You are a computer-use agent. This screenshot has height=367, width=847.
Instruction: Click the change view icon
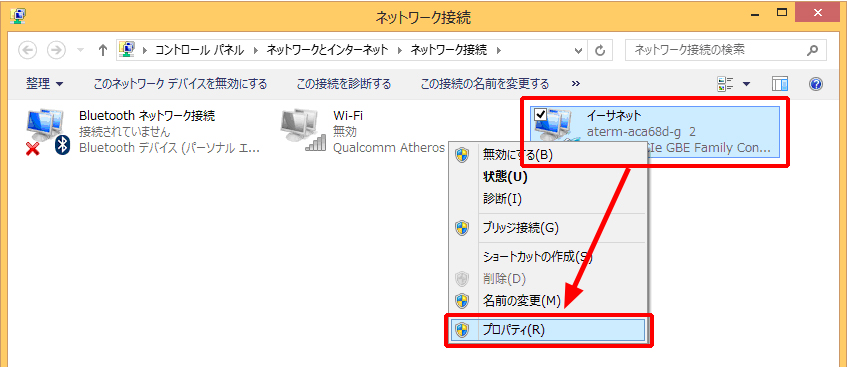725,84
